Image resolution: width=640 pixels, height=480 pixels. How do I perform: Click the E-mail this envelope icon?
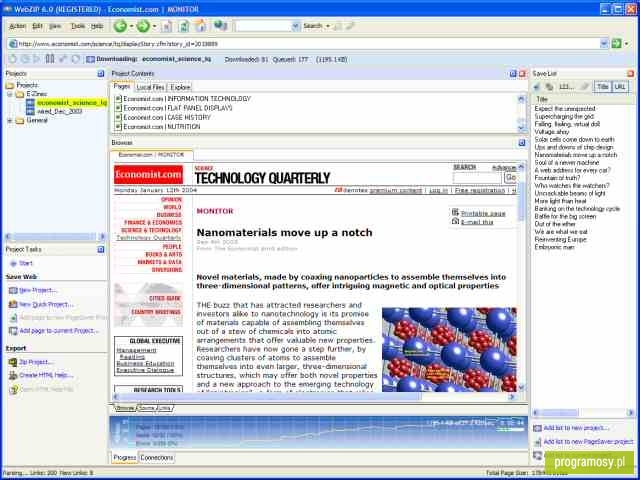coord(456,221)
